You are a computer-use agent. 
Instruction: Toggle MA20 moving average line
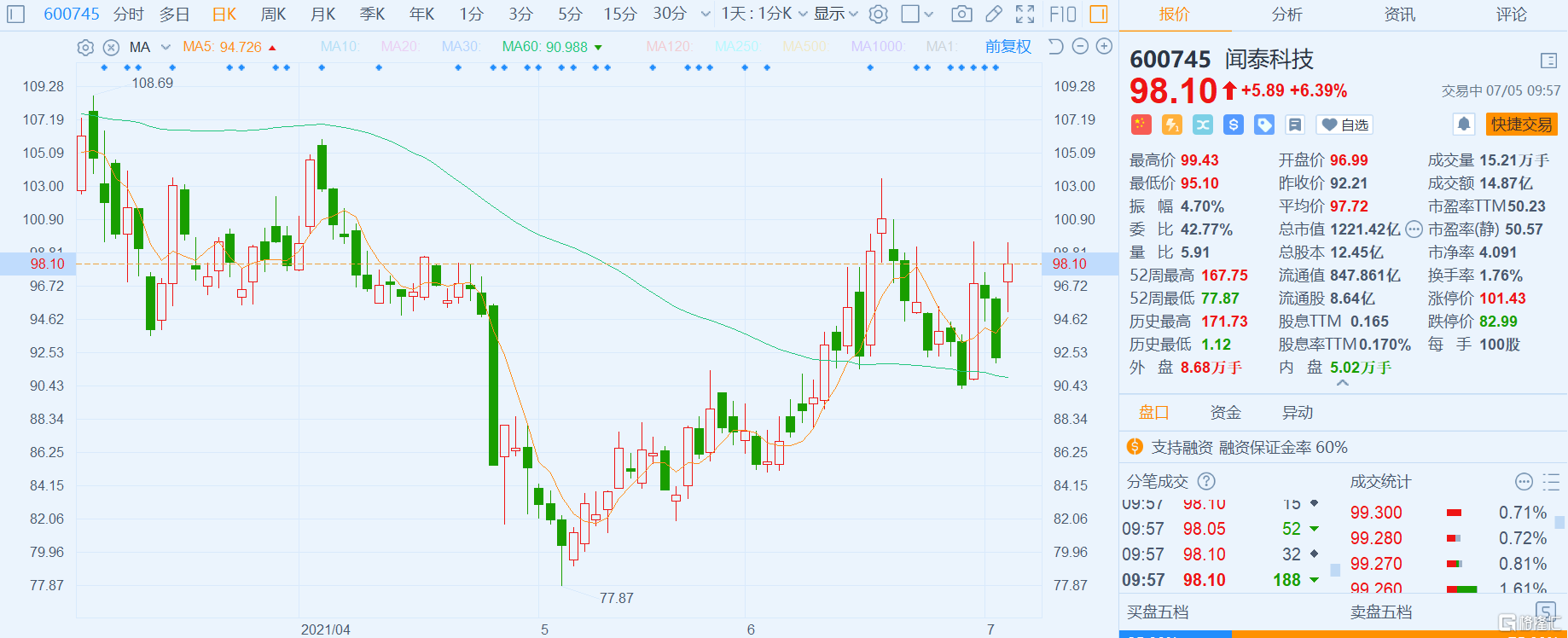click(400, 47)
